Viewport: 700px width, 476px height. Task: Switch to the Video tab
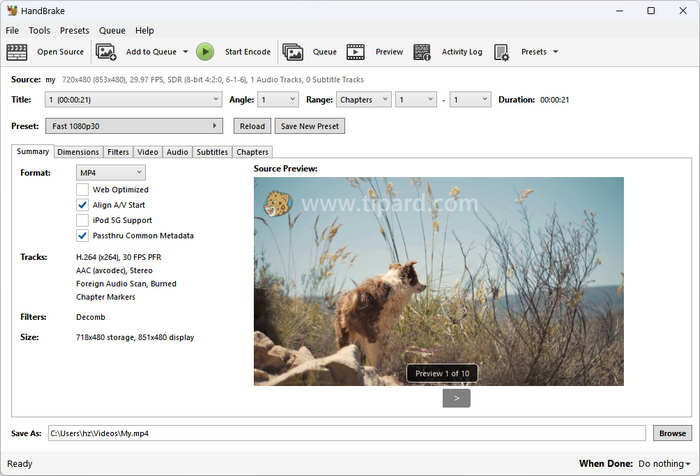[x=148, y=152]
